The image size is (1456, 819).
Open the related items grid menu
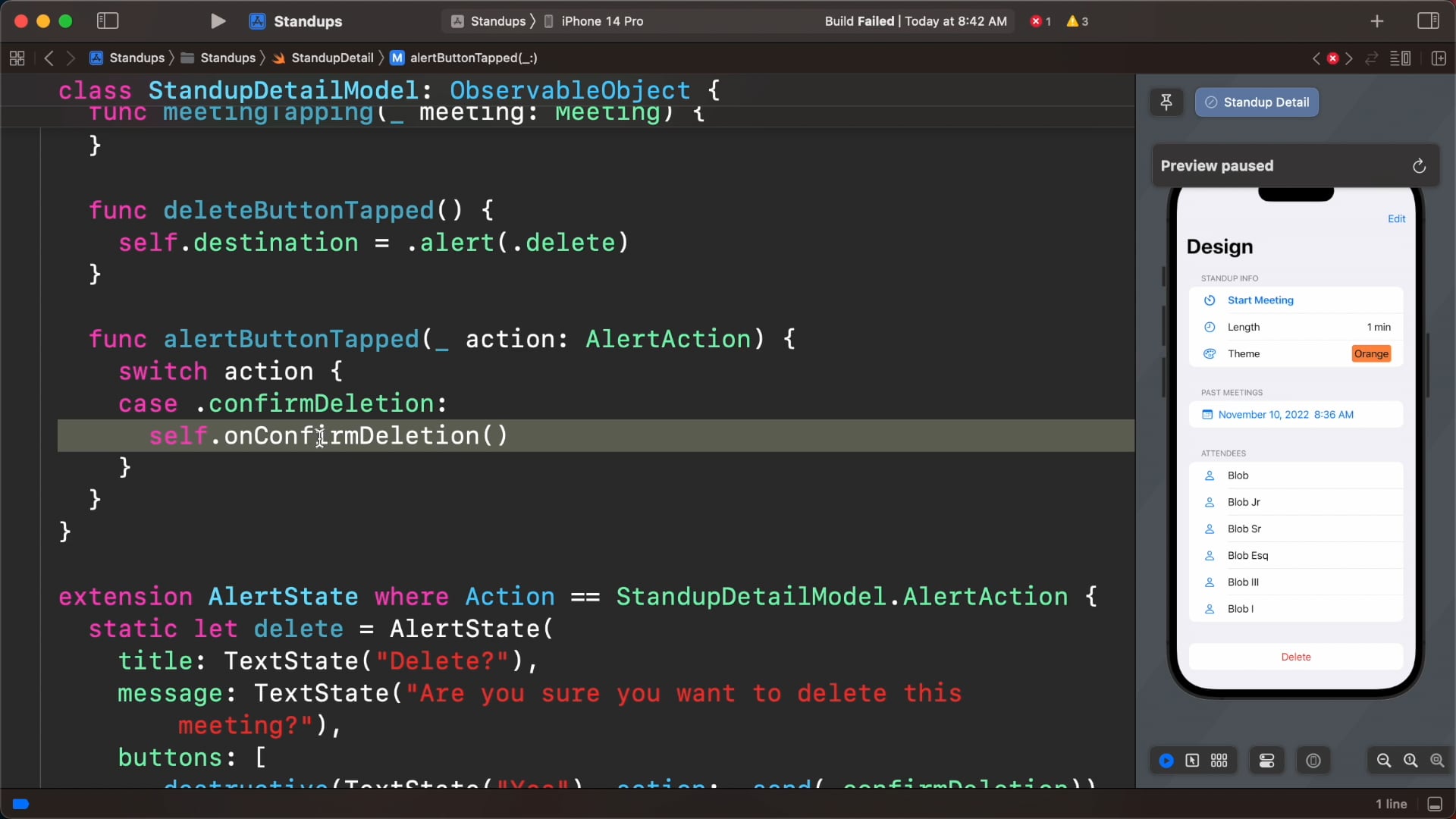coord(17,58)
